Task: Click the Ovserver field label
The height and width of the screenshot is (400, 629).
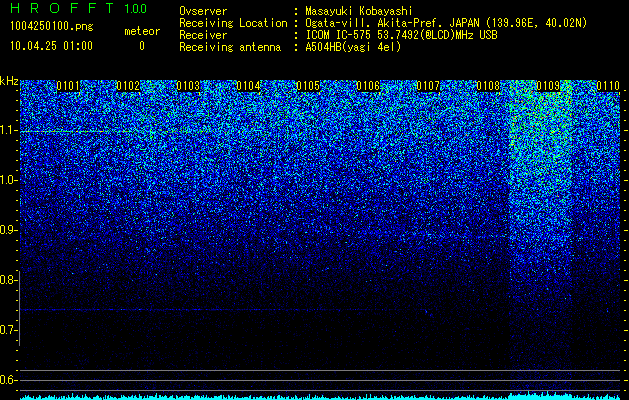Action: pos(203,11)
